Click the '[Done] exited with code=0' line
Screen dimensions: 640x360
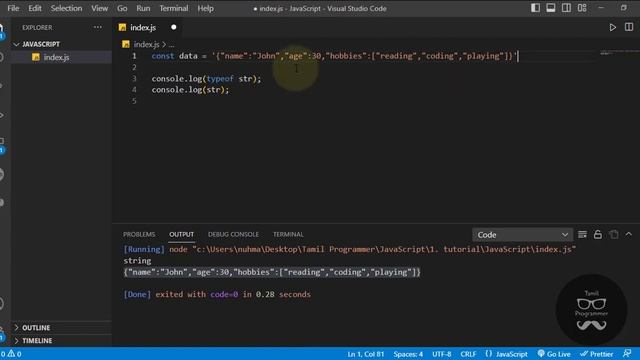pos(217,294)
